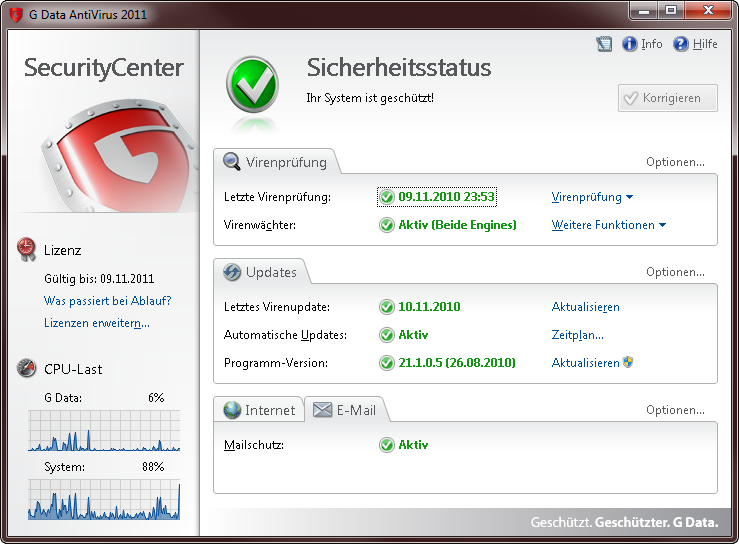Click 'Lizenzen erweitern...' link
Viewport: 739px width, 544px height.
(x=97, y=323)
